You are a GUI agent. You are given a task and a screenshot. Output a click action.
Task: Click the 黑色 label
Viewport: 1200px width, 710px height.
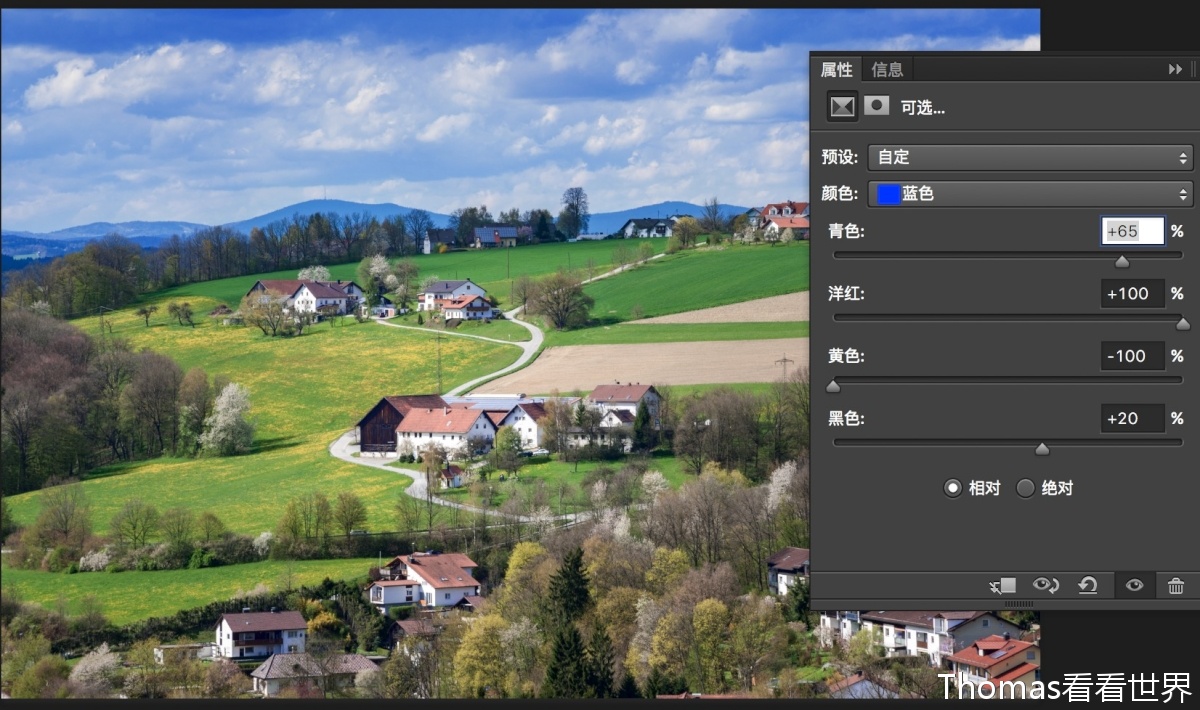tap(846, 418)
